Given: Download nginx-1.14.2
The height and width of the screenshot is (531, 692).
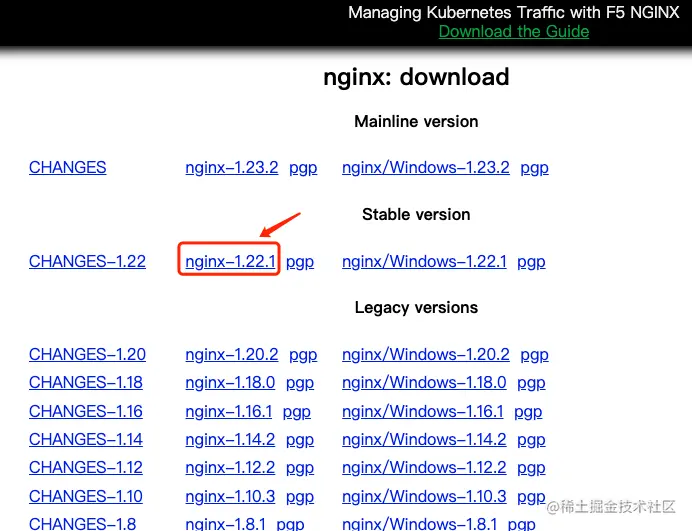Looking at the screenshot, I should coord(230,440).
